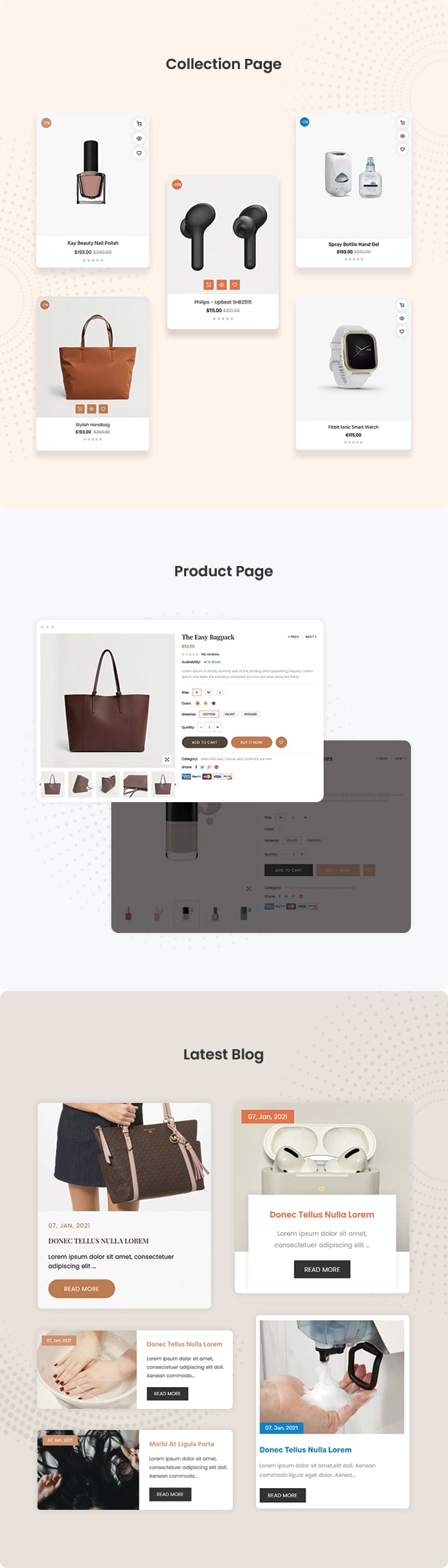
Task: Pick the dark green color swatch
Action: tap(213, 703)
